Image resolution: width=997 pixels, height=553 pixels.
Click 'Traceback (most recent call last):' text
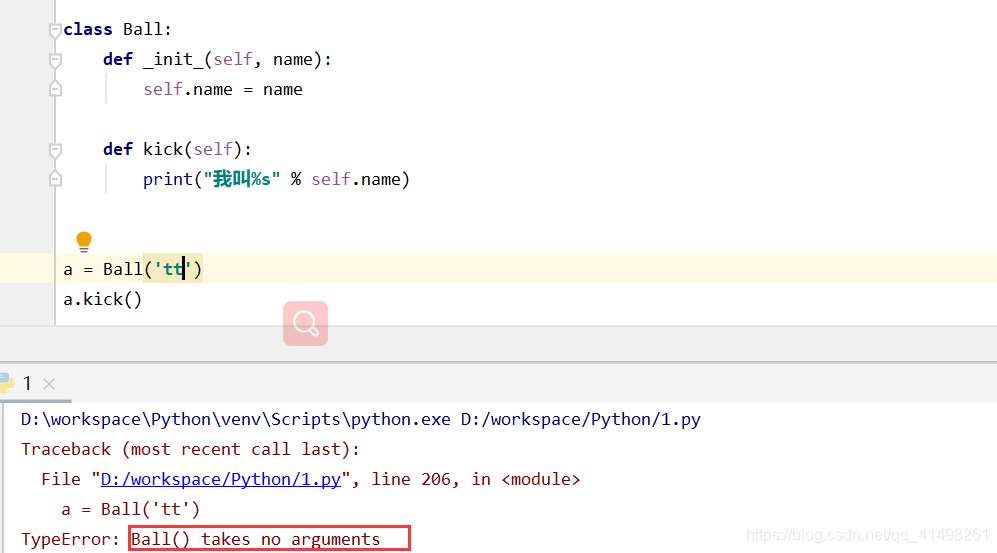190,449
